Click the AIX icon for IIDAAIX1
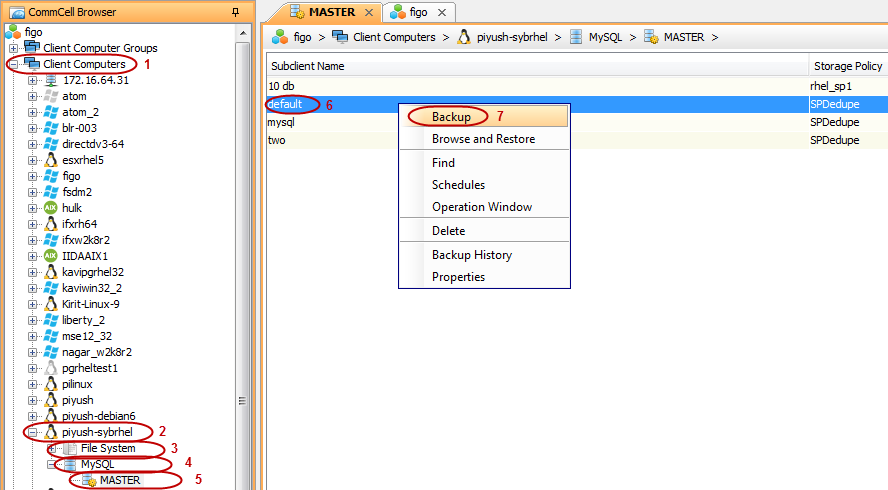The width and height of the screenshot is (888, 490). (x=51, y=256)
